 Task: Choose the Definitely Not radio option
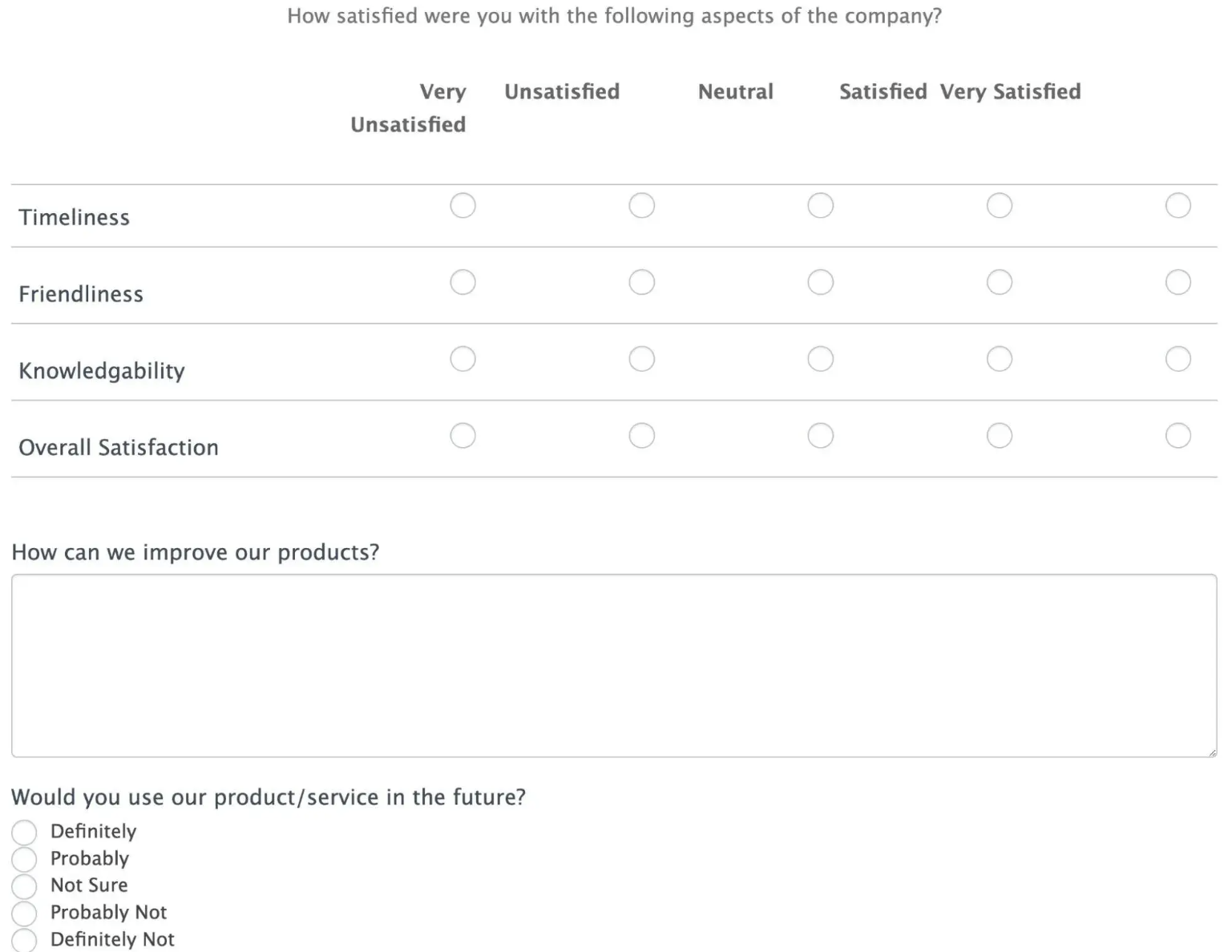(24, 941)
